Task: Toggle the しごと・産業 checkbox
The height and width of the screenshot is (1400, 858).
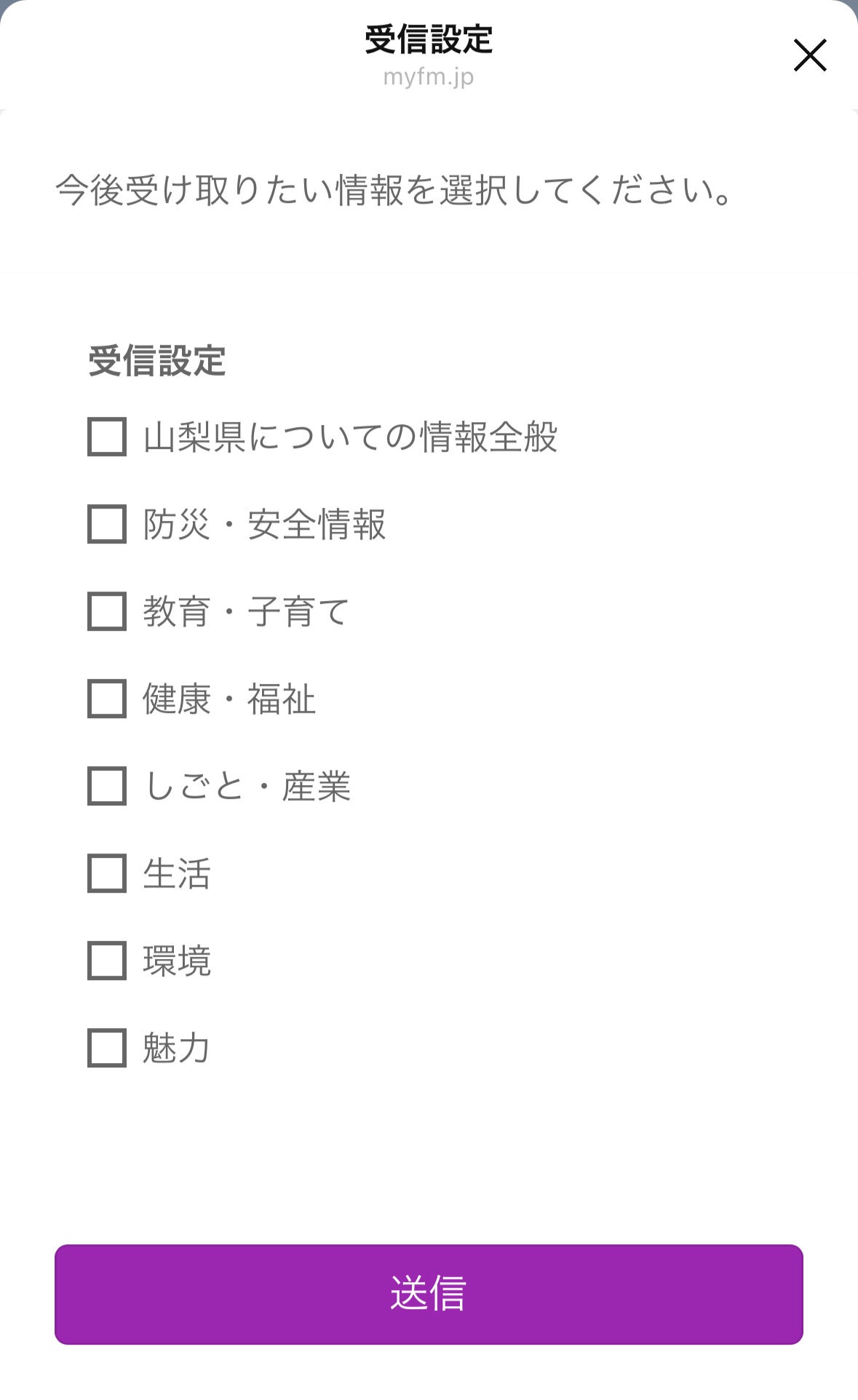Action: tap(107, 786)
